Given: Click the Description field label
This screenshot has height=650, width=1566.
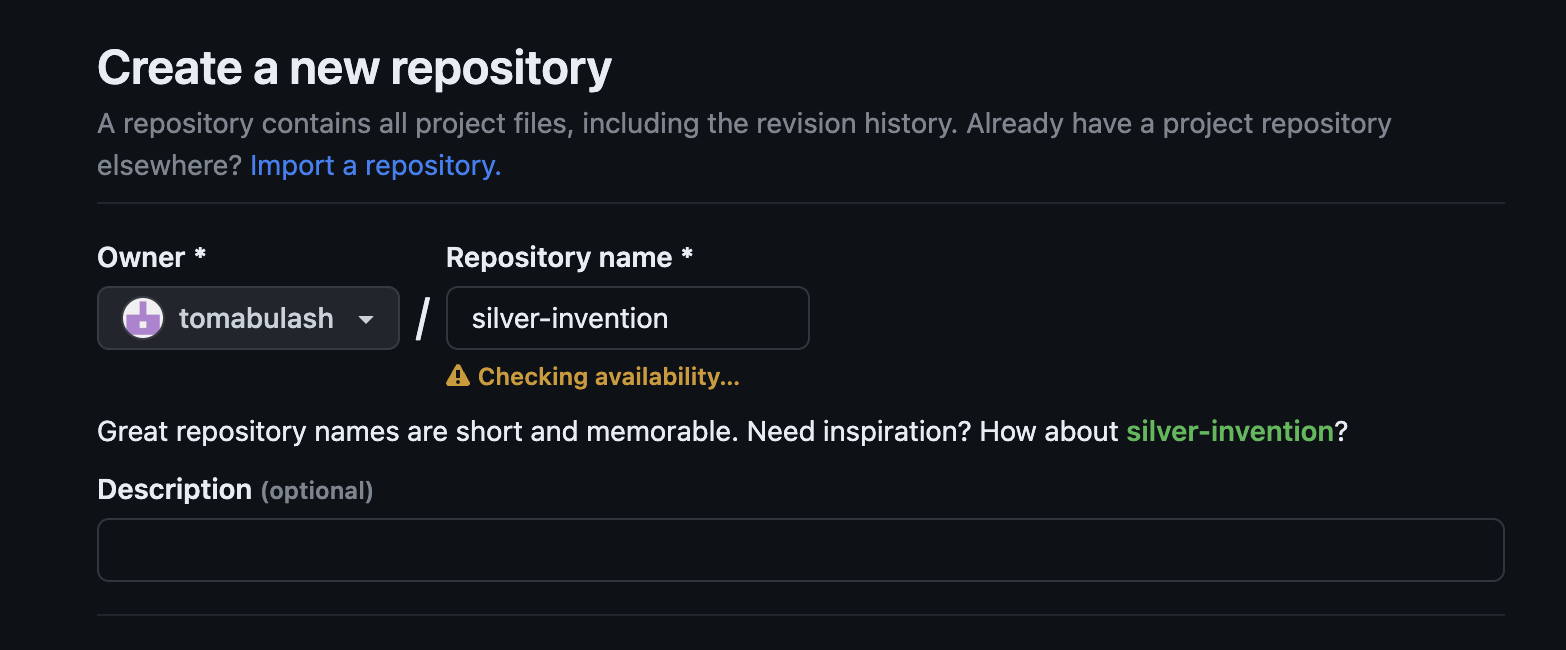Looking at the screenshot, I should pyautogui.click(x=174, y=489).
